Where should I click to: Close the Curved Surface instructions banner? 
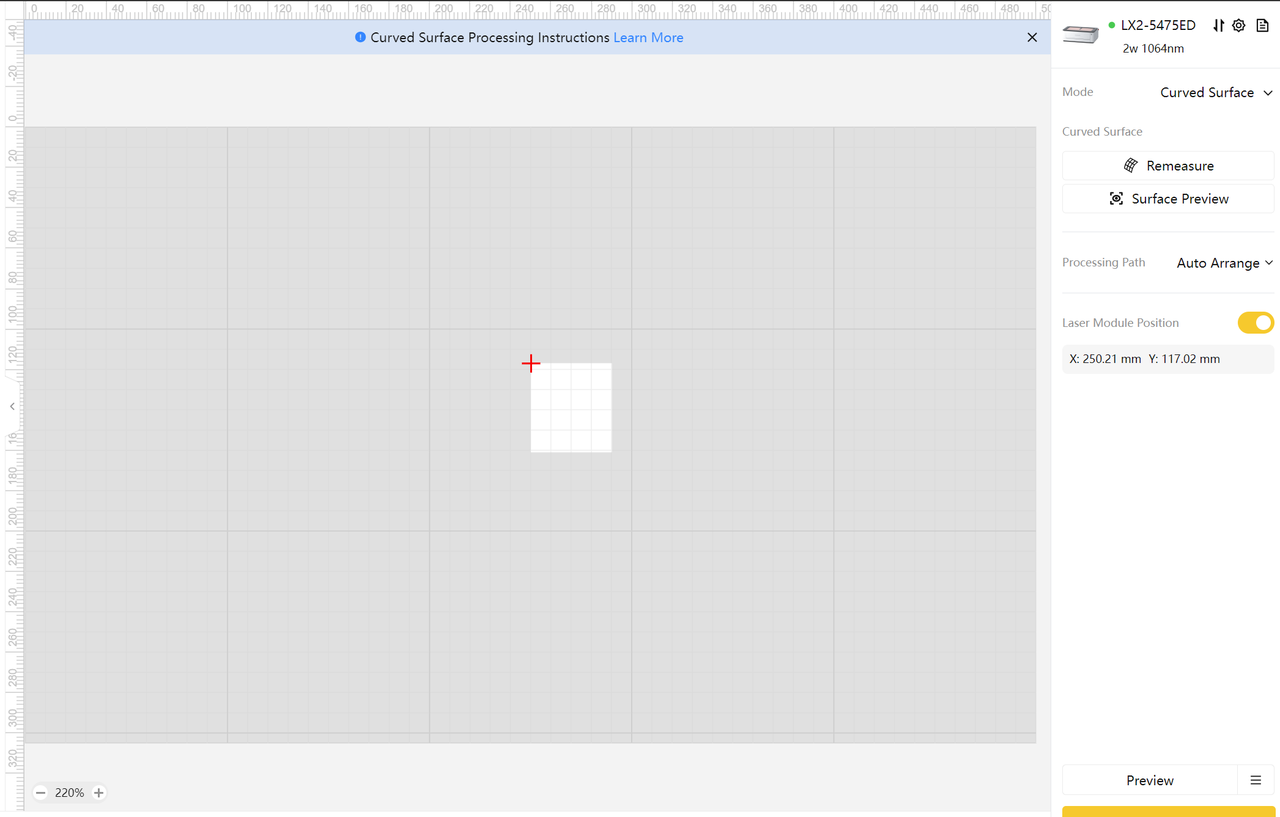coord(1032,37)
